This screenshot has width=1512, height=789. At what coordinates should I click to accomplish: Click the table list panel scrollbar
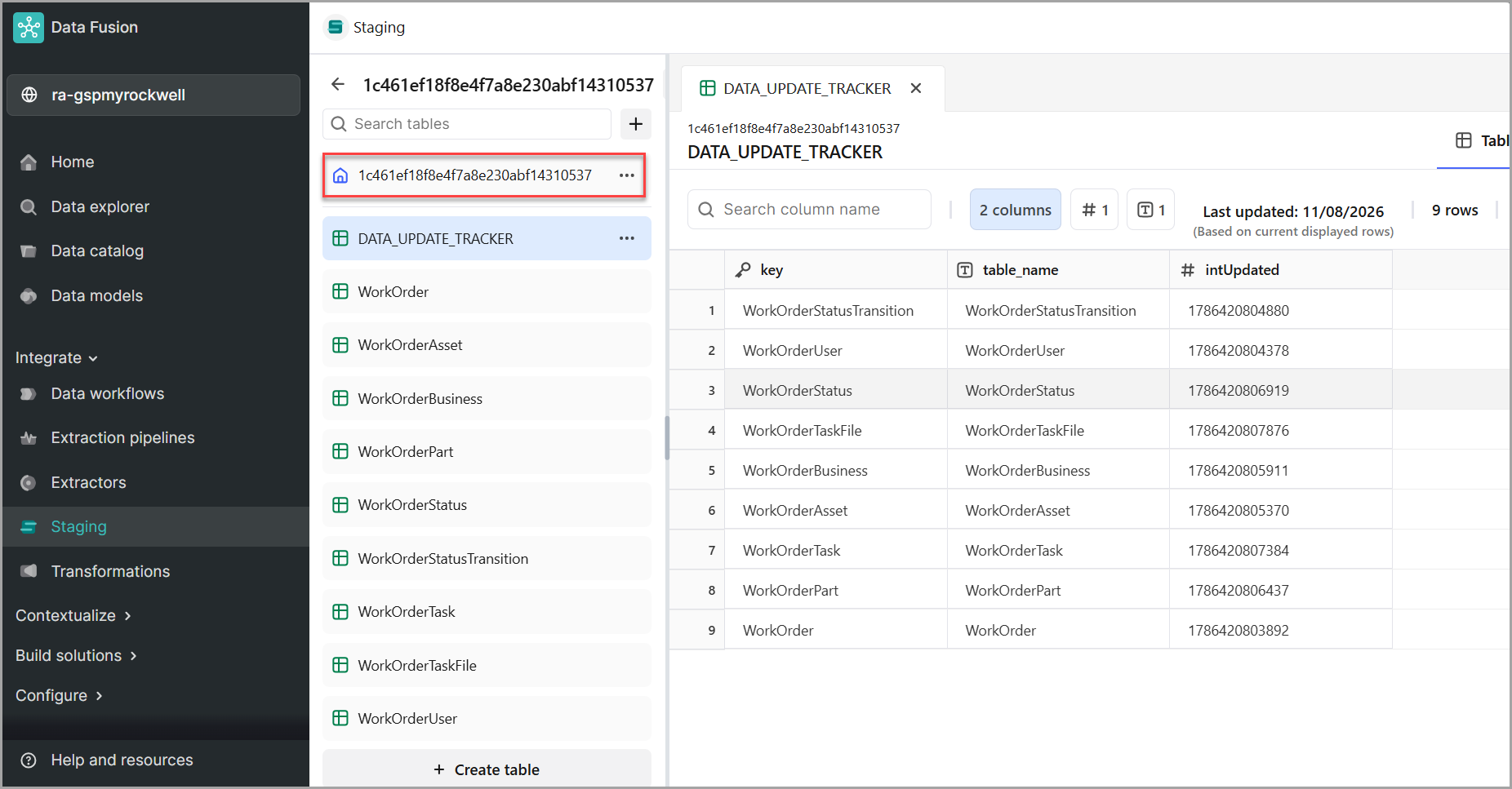[x=667, y=438]
